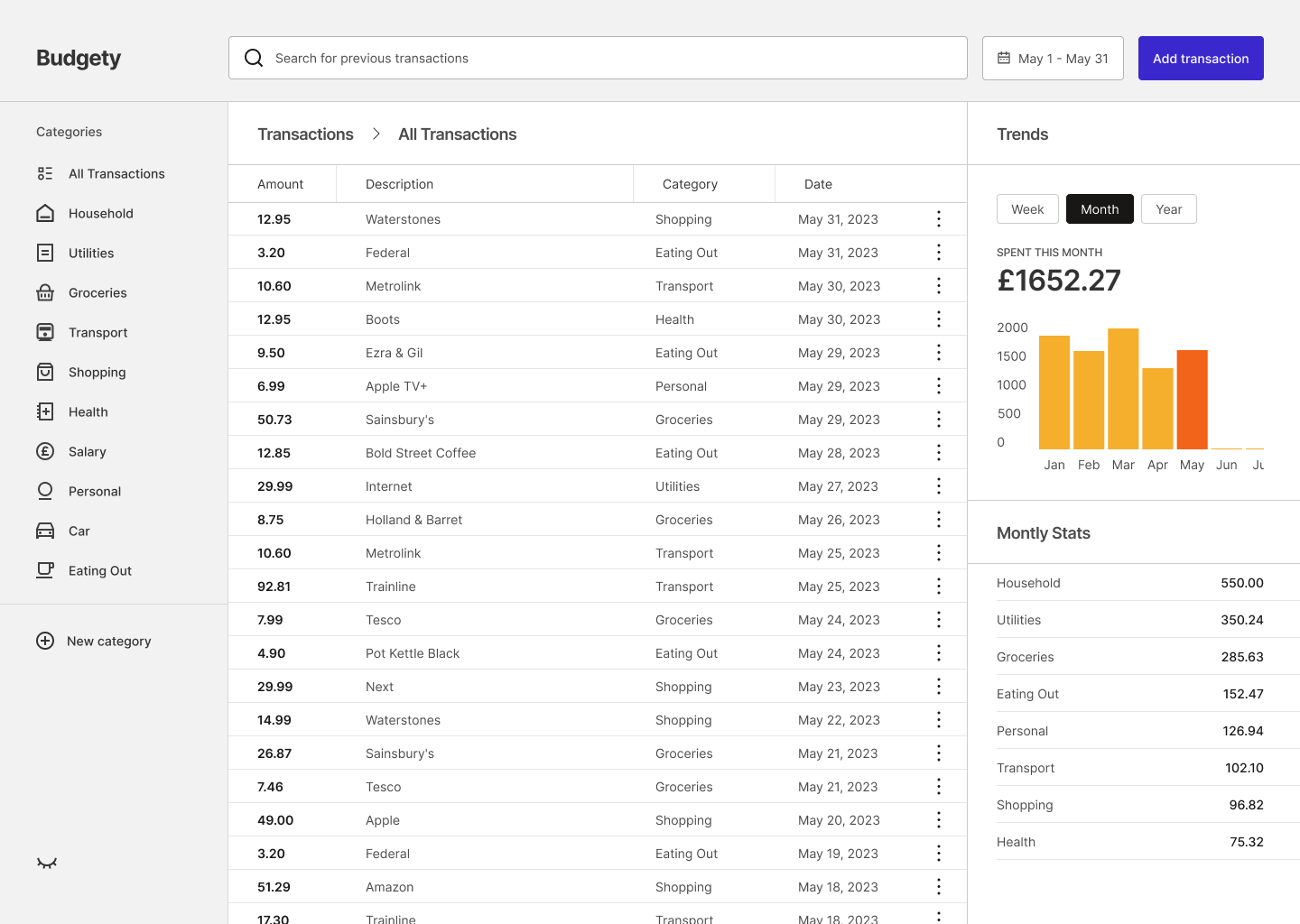This screenshot has width=1300, height=924.
Task: Click the Eating Out 152.47 stats row
Action: [1130, 694]
